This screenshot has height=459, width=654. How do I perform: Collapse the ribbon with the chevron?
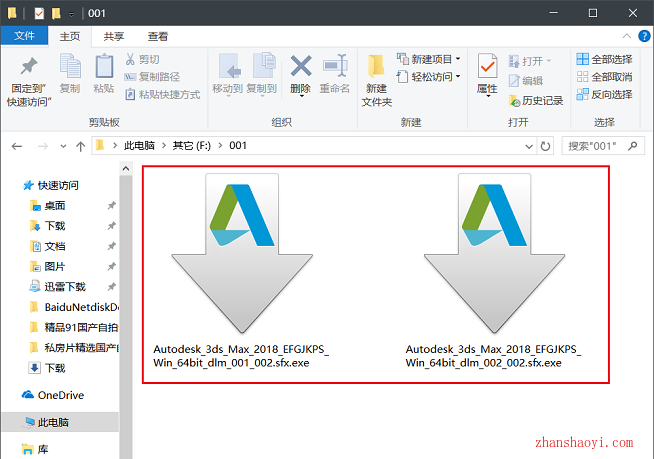pyautogui.click(x=626, y=36)
